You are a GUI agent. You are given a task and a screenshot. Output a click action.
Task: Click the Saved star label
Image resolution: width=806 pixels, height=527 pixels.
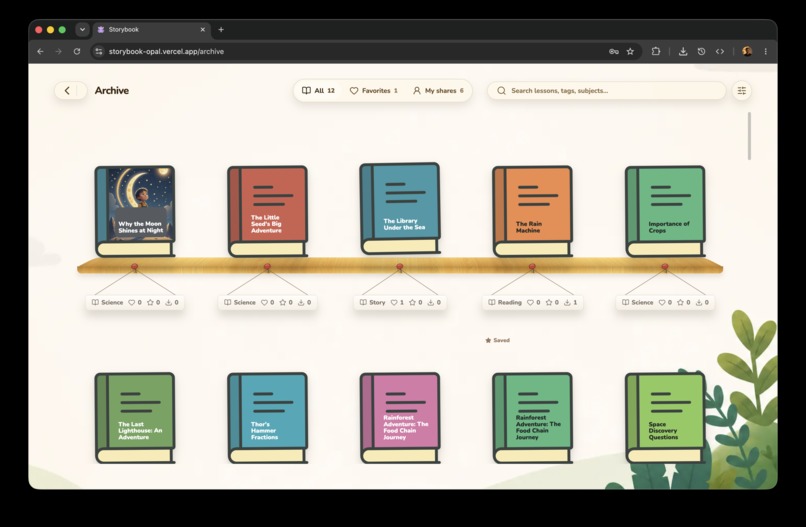click(498, 340)
